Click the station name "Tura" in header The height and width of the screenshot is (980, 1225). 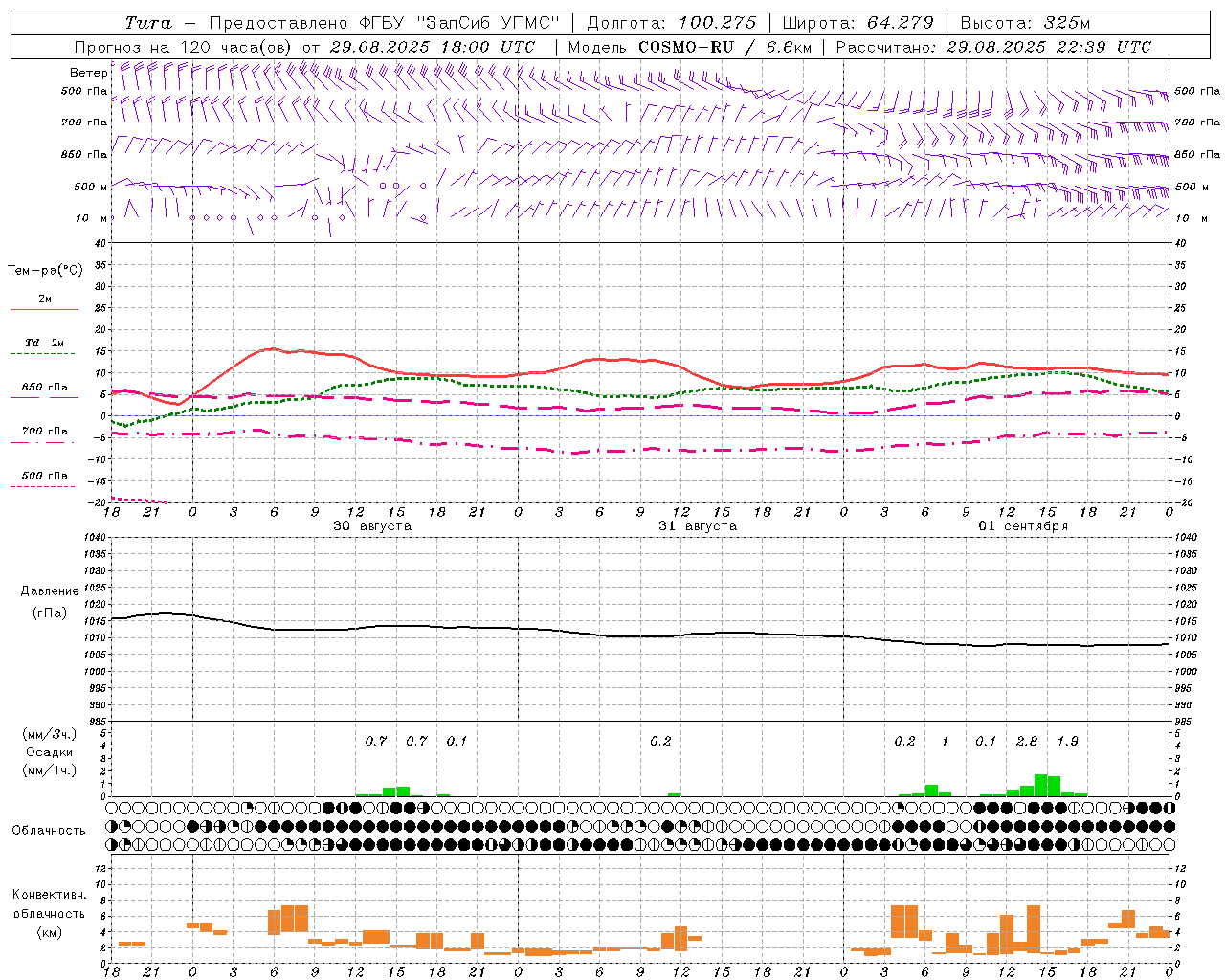pos(148,23)
